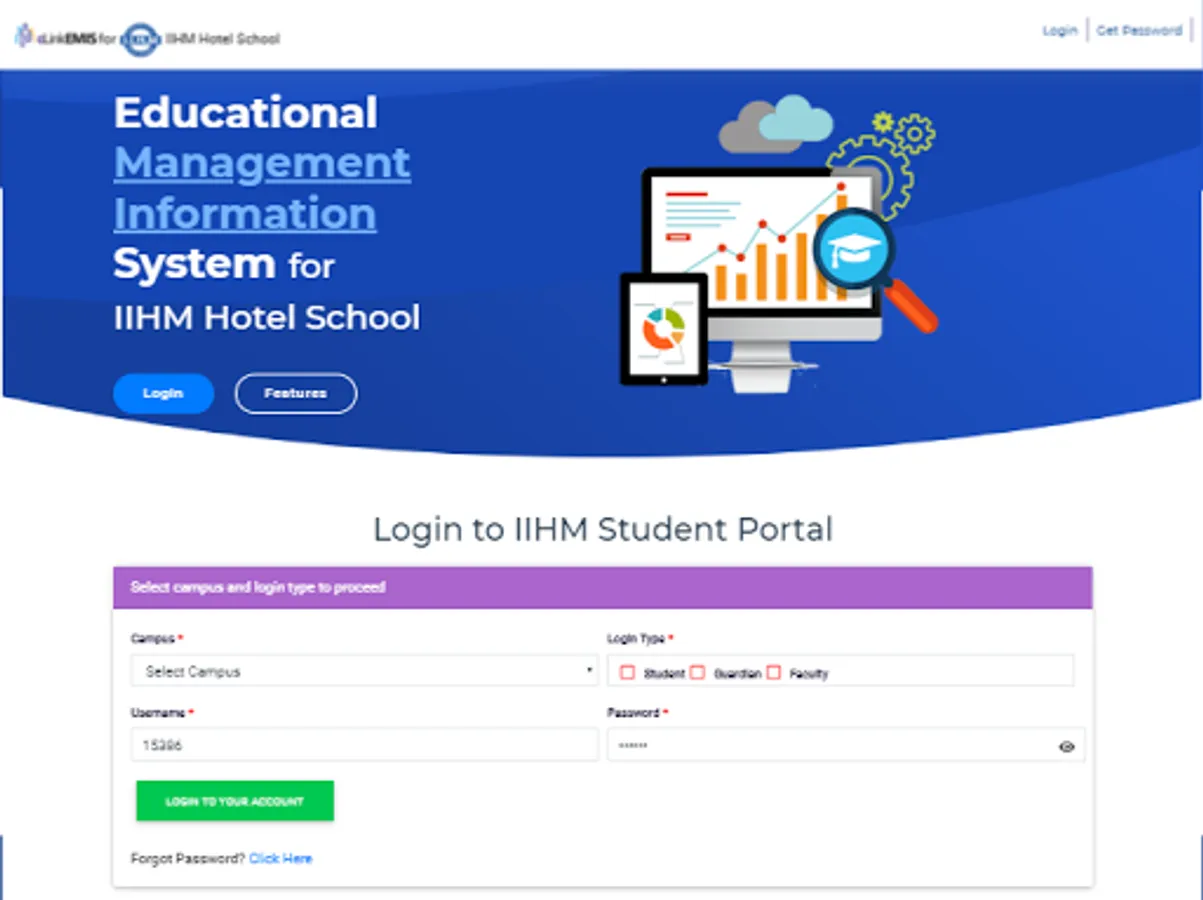Click Login To Your Account button
1203x900 pixels.
[235, 801]
